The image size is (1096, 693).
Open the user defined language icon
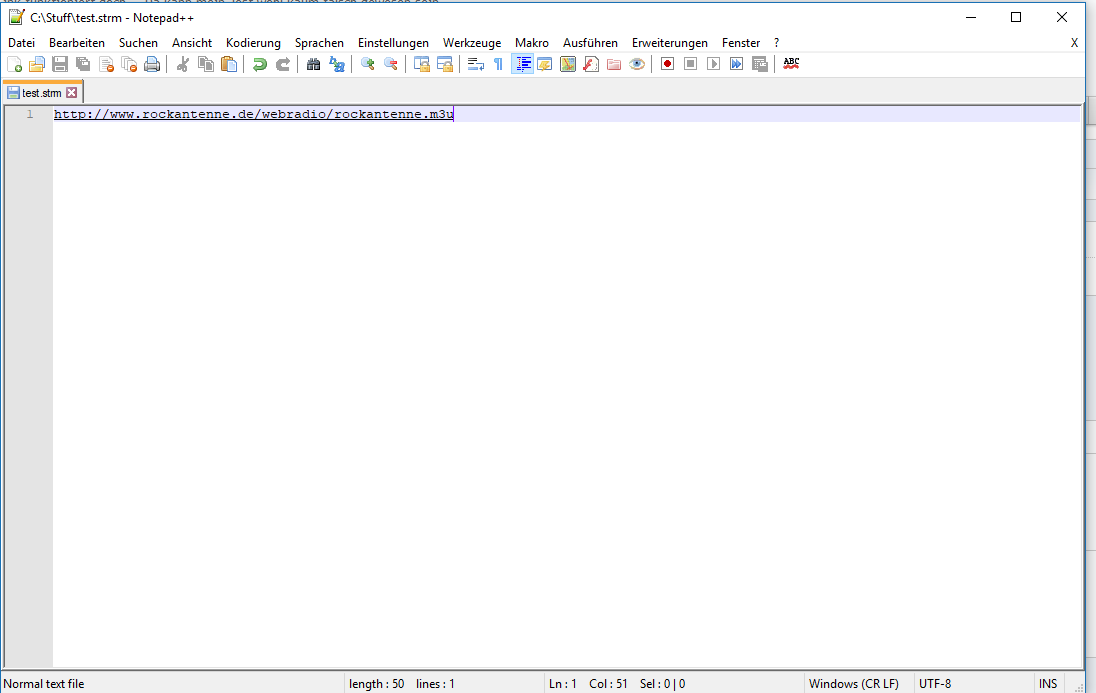(545, 64)
